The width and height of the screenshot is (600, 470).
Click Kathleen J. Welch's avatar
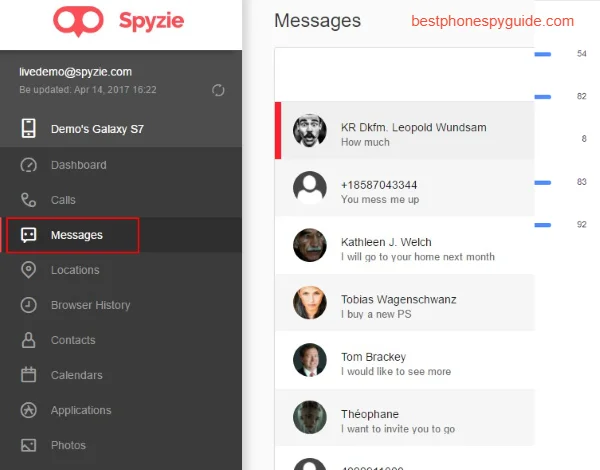(310, 245)
